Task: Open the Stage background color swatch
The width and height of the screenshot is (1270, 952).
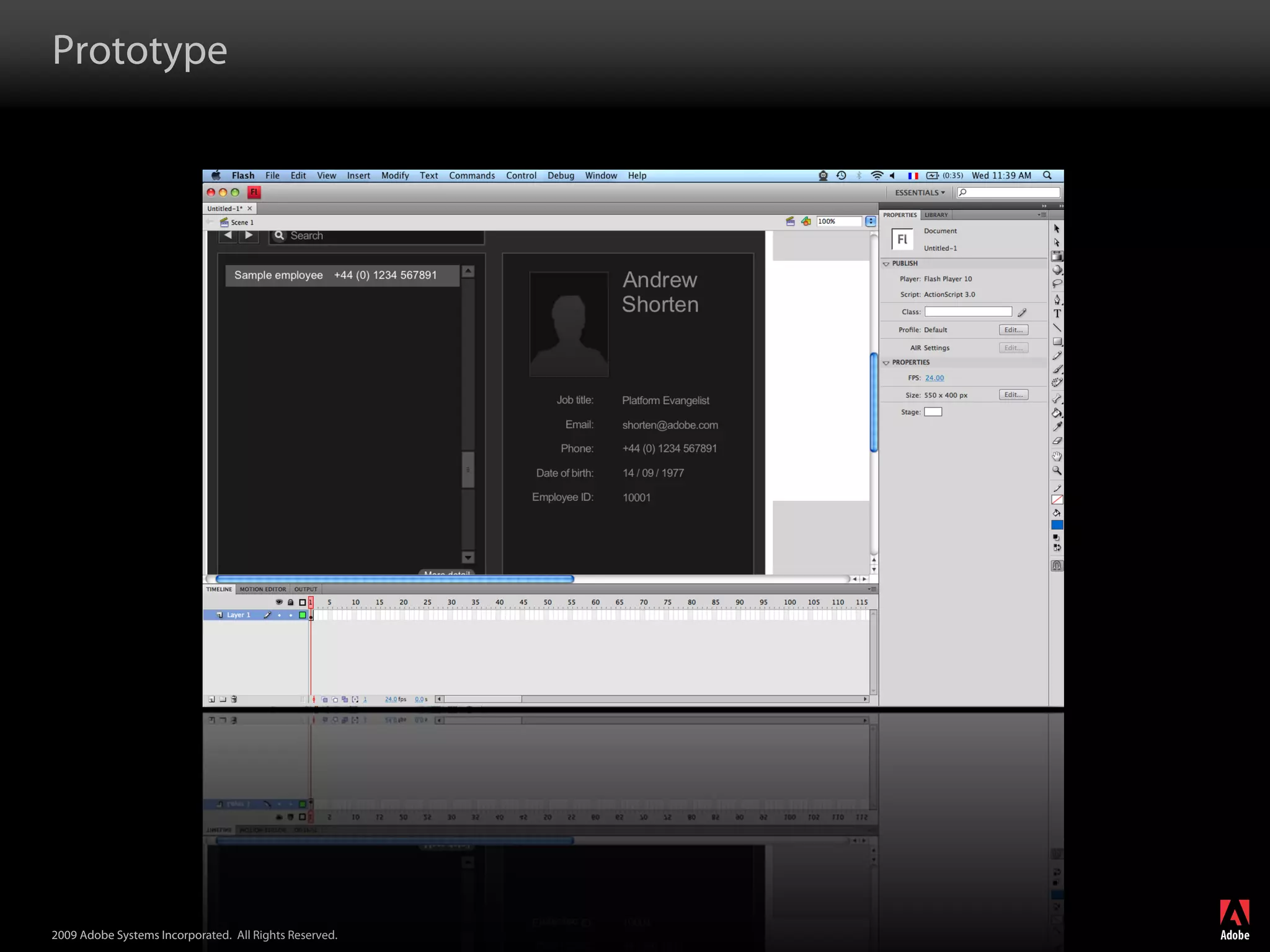Action: [933, 412]
